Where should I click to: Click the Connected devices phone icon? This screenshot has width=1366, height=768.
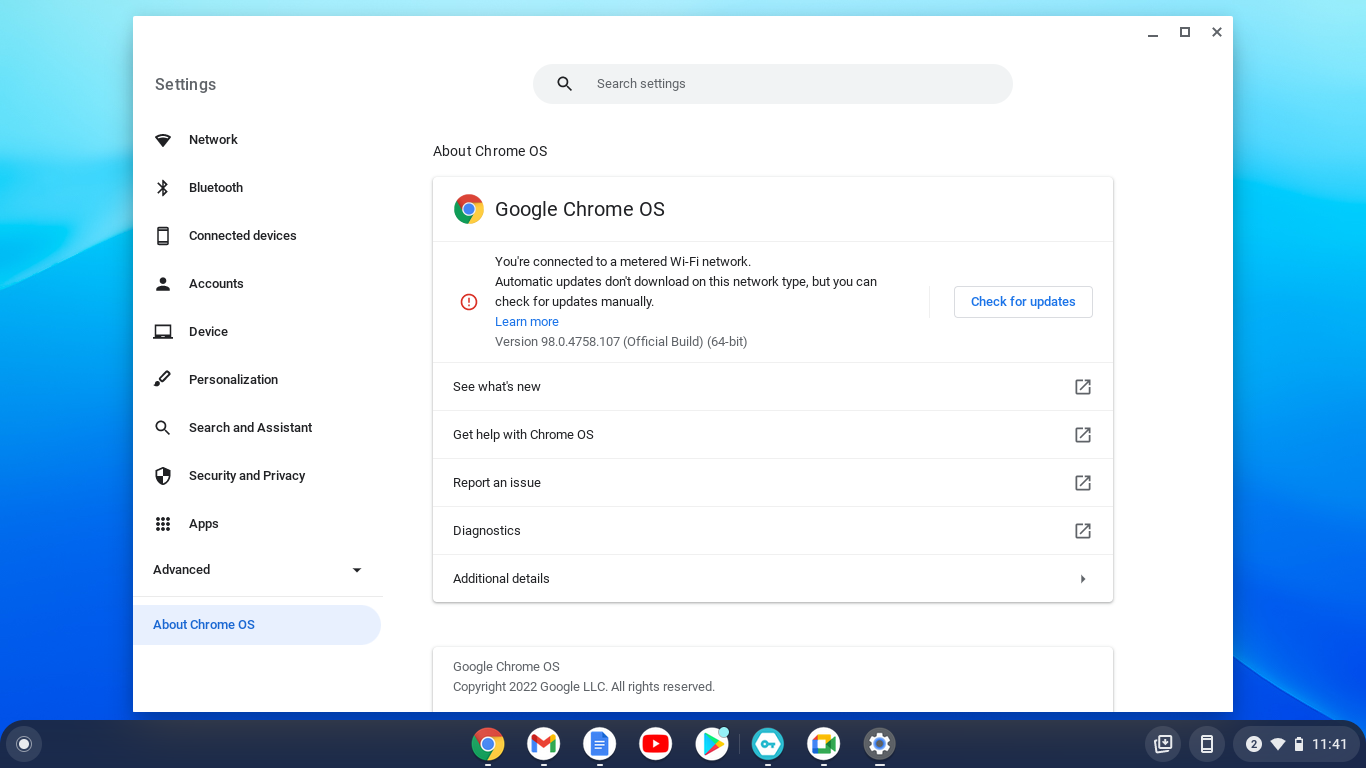163,236
